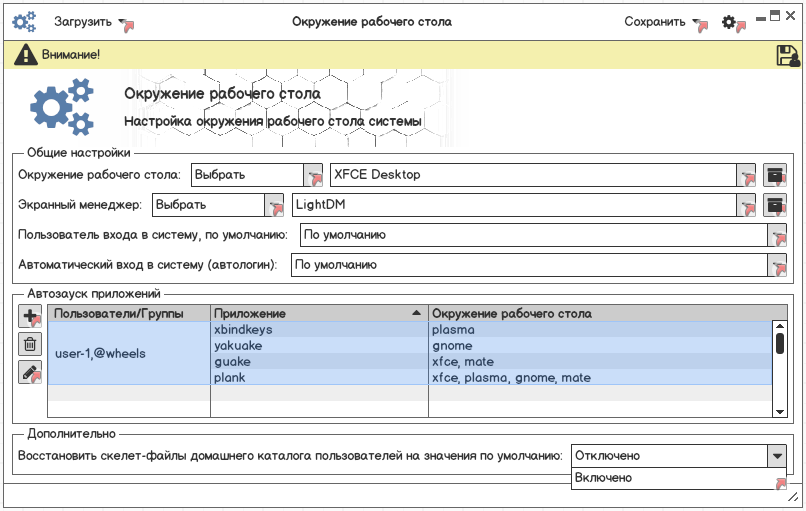
Task: Click the settings gear icon in title bar
Action: click(731, 22)
